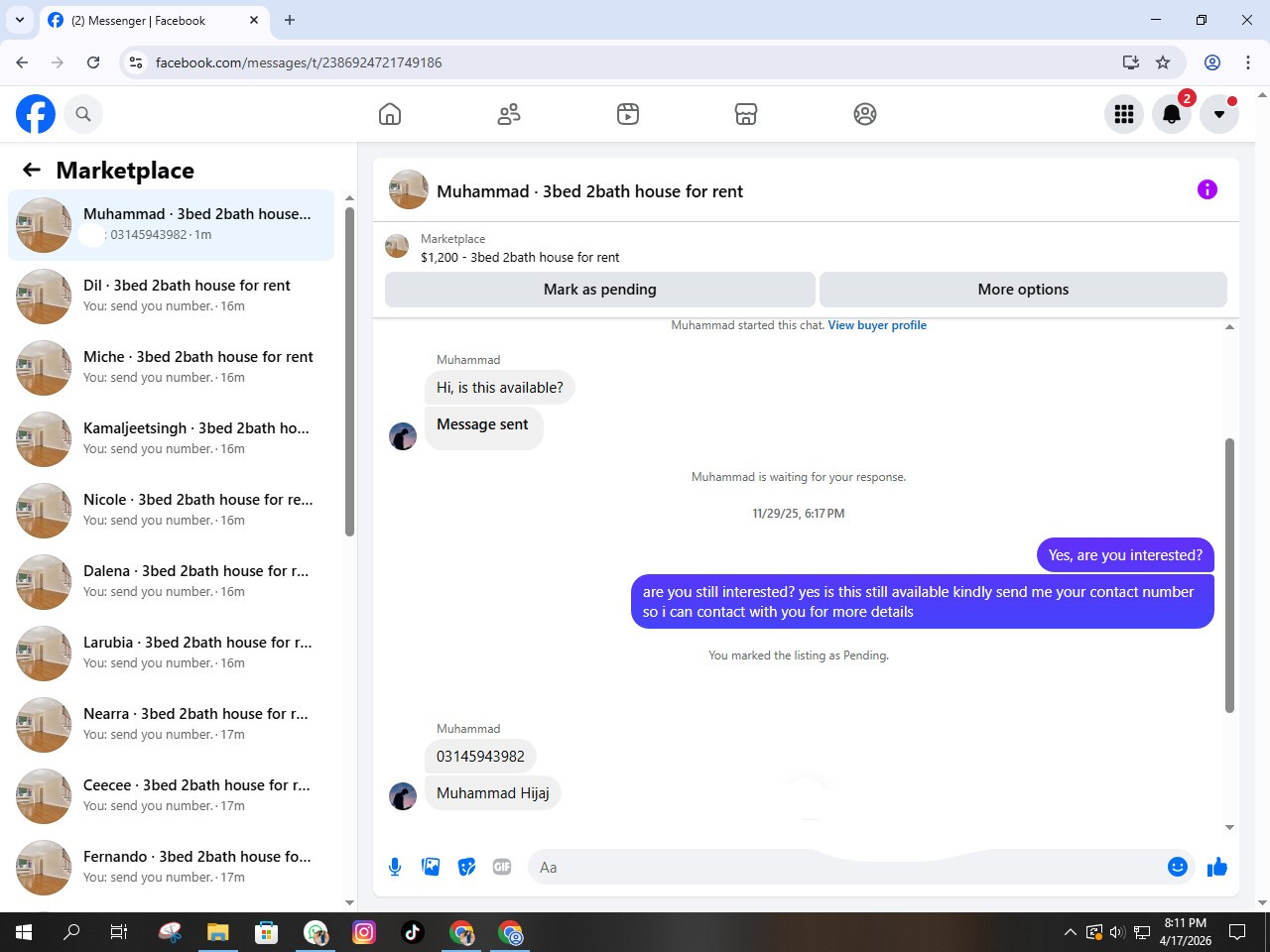1270x952 pixels.
Task: Open the Home feed icon
Action: (390, 114)
